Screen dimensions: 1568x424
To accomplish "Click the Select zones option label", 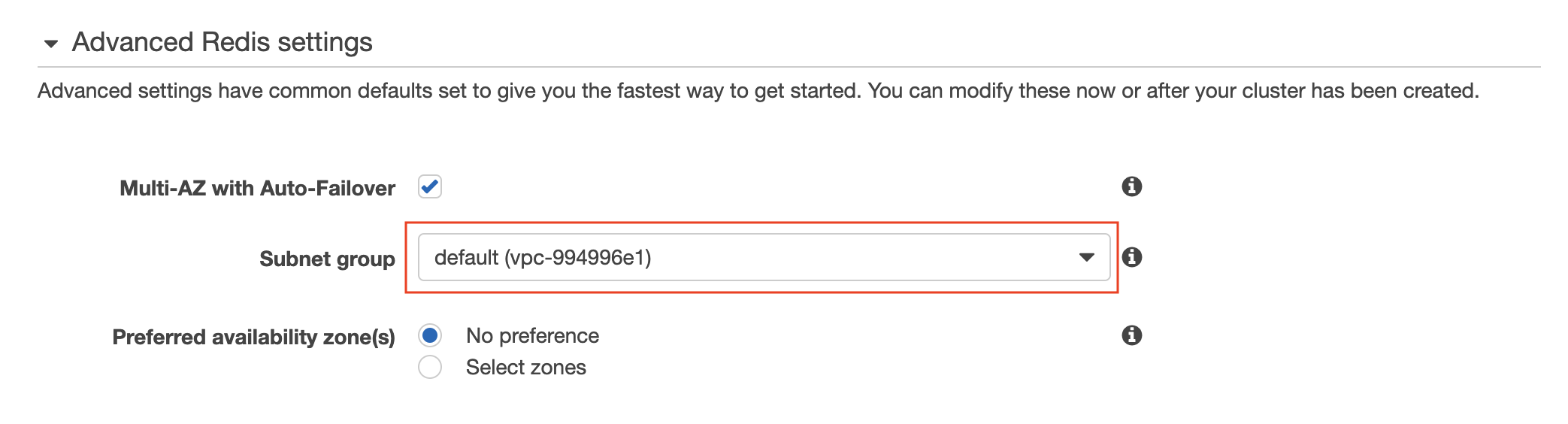I will coord(526,367).
